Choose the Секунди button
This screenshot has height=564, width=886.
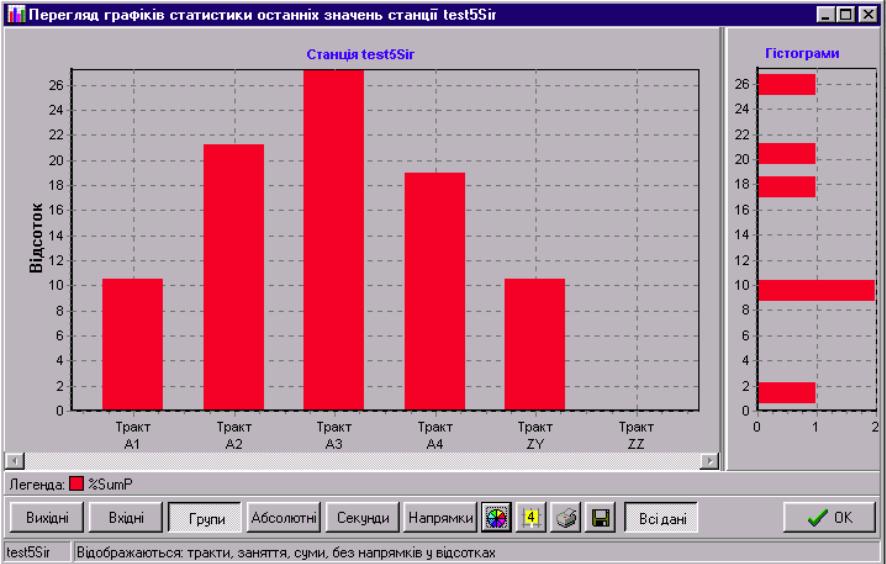[x=362, y=517]
